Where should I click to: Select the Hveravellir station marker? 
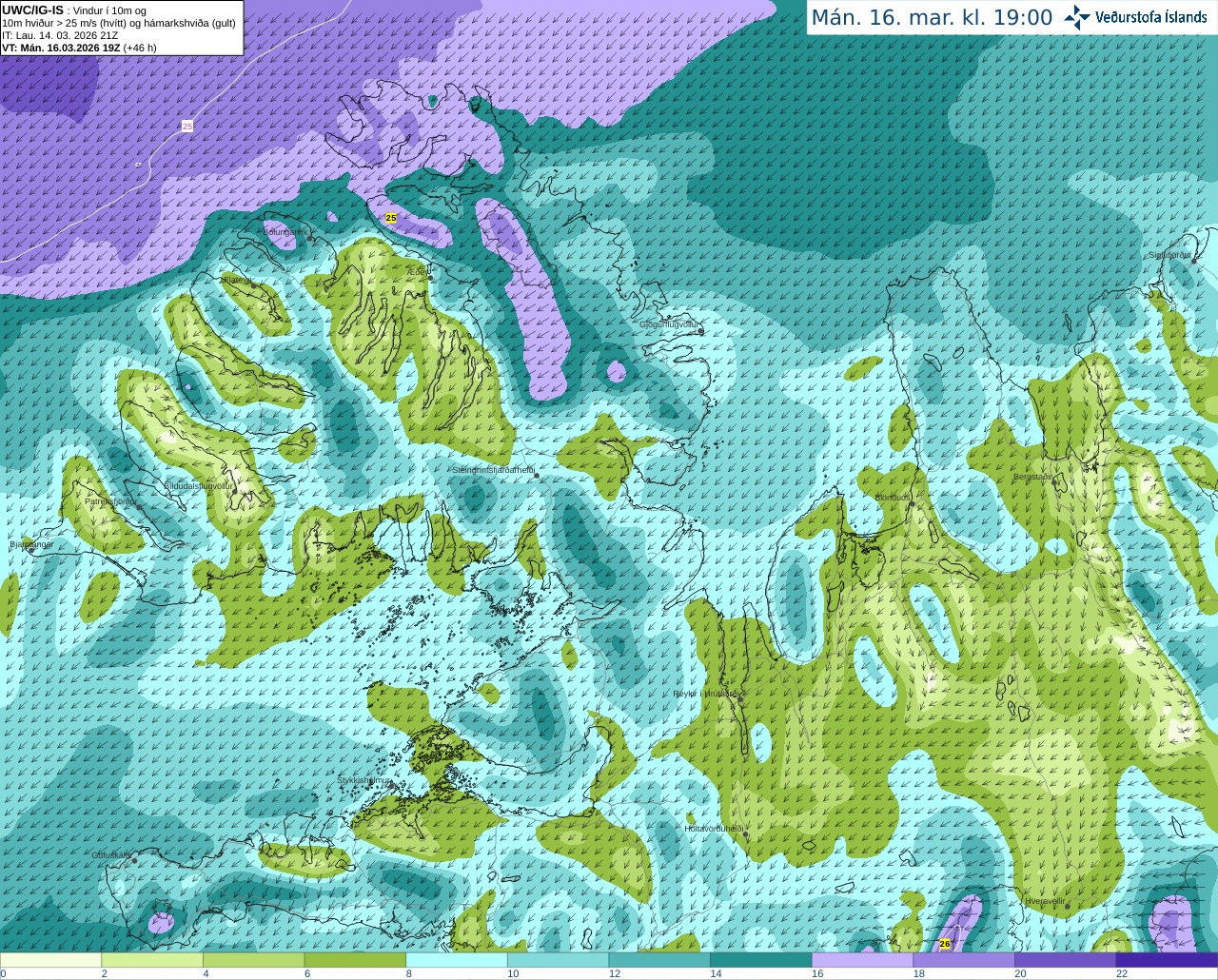[x=1067, y=906]
